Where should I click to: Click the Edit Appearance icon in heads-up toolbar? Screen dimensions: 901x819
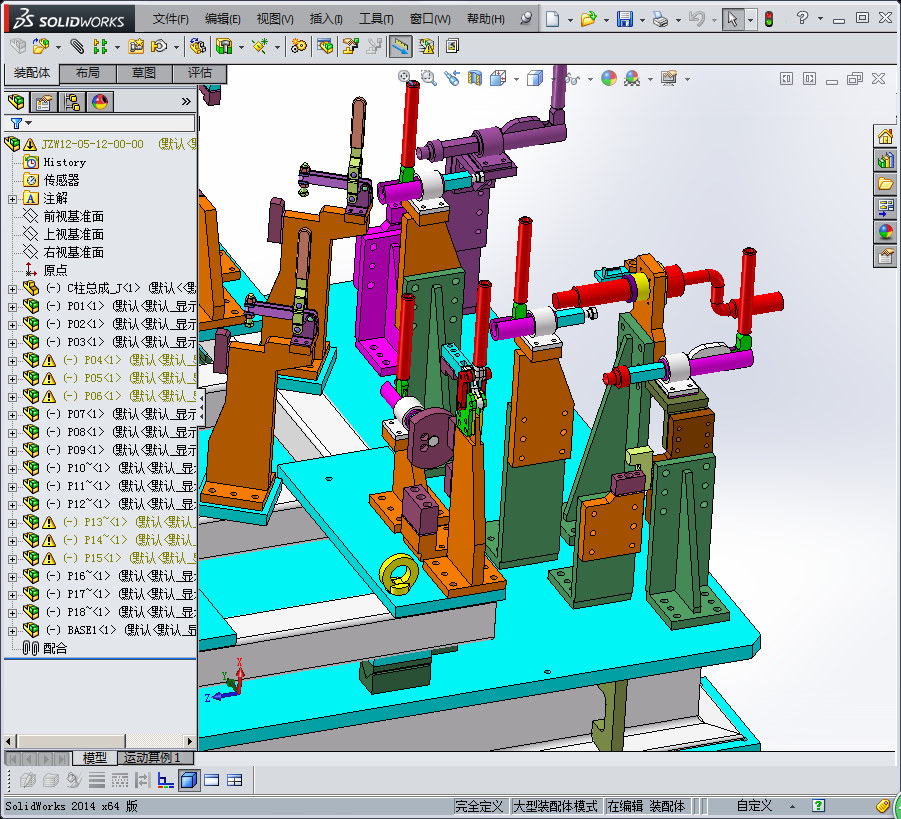pyautogui.click(x=607, y=76)
